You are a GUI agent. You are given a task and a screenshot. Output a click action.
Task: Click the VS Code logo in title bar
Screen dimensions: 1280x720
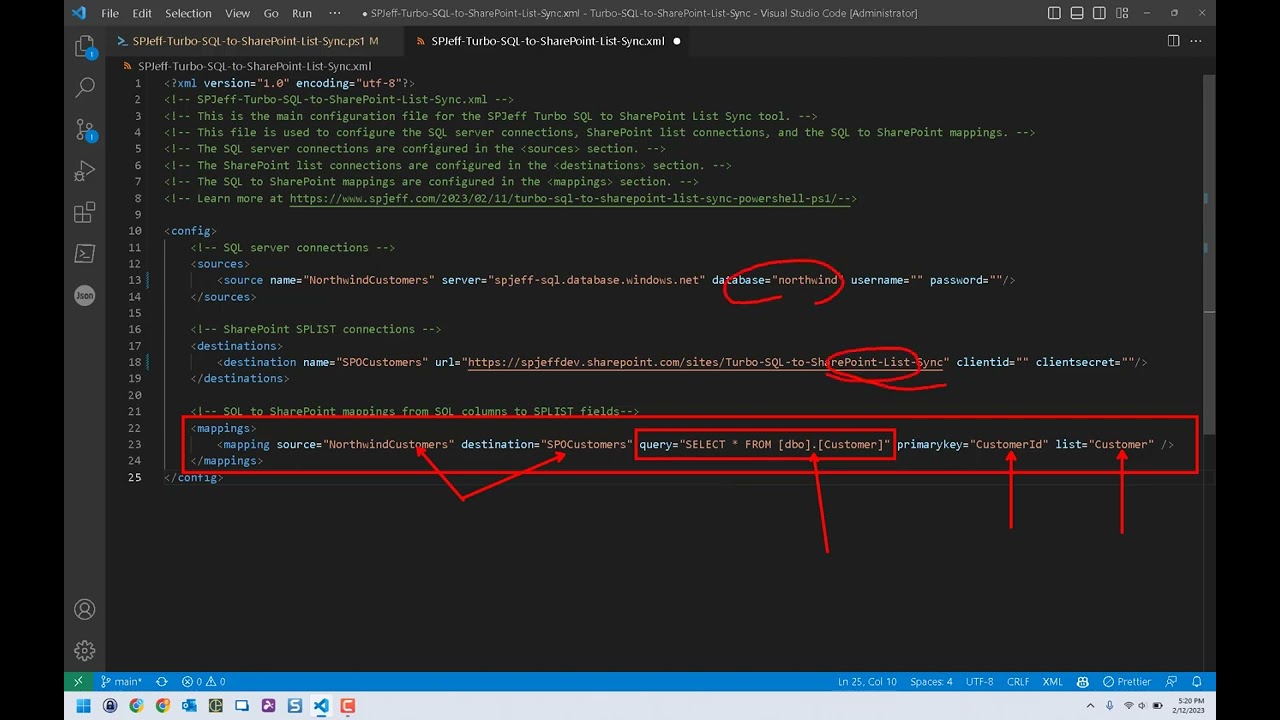coord(79,13)
